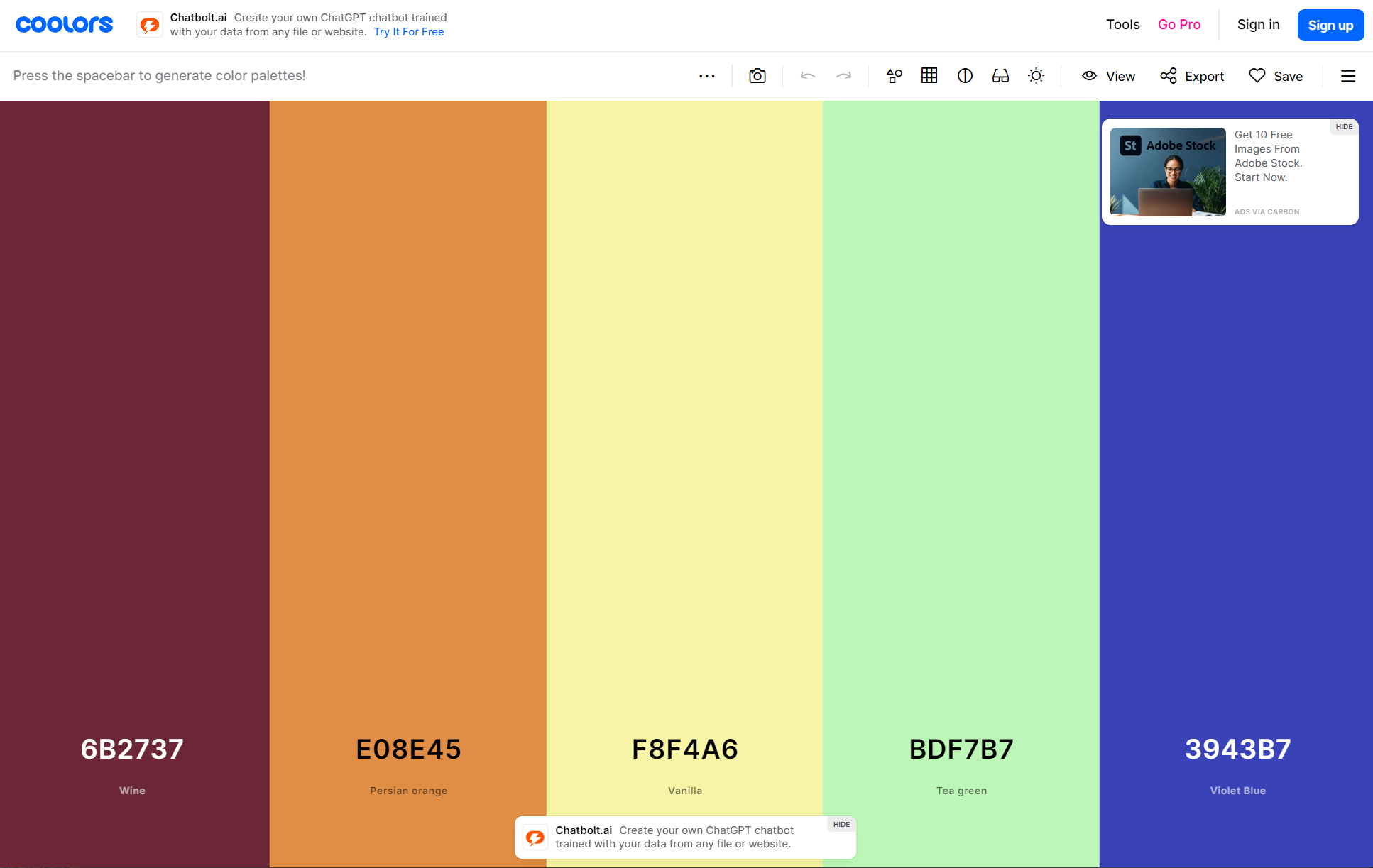
Task: Click the undo arrow icon
Action: (x=807, y=76)
